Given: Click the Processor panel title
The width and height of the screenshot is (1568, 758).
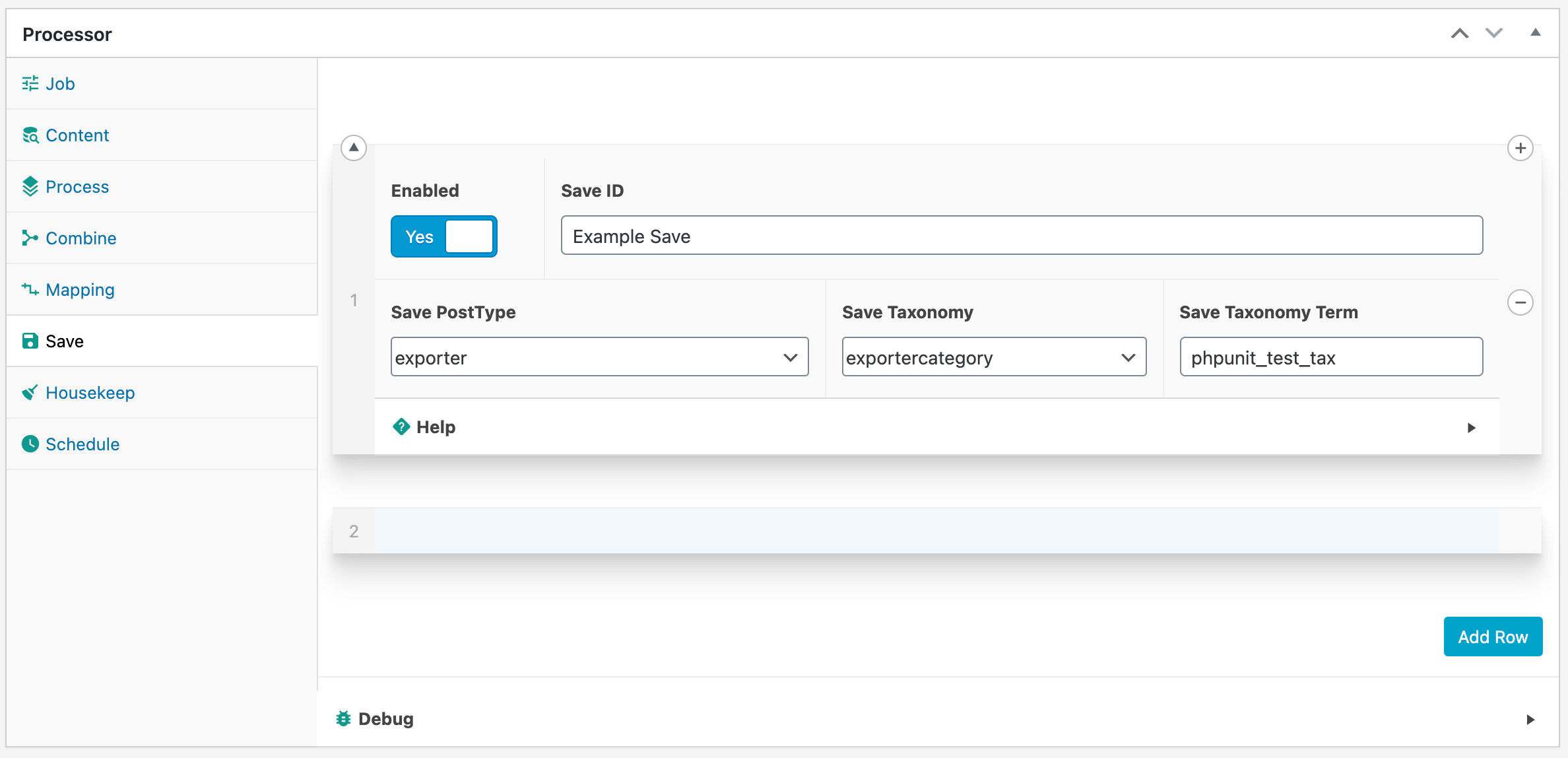Looking at the screenshot, I should click(x=67, y=34).
